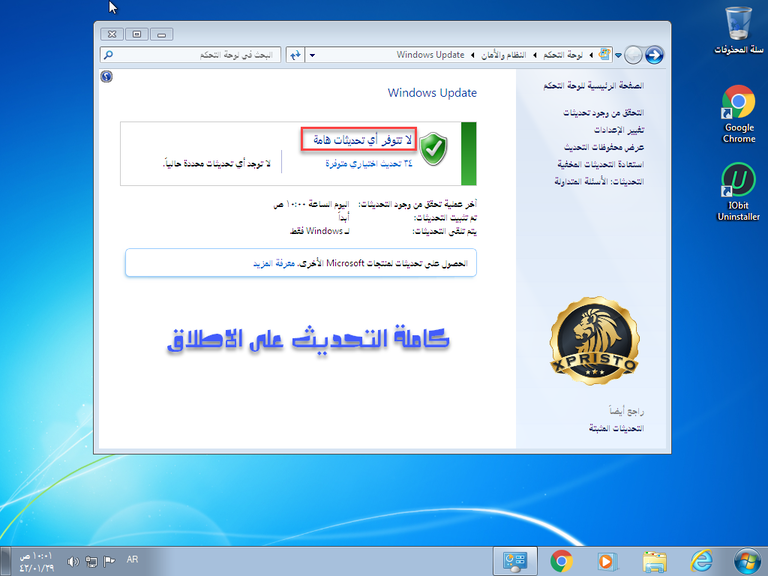Open the Action Center flag icon
Screen dimensions: 768x576
[x=109, y=561]
